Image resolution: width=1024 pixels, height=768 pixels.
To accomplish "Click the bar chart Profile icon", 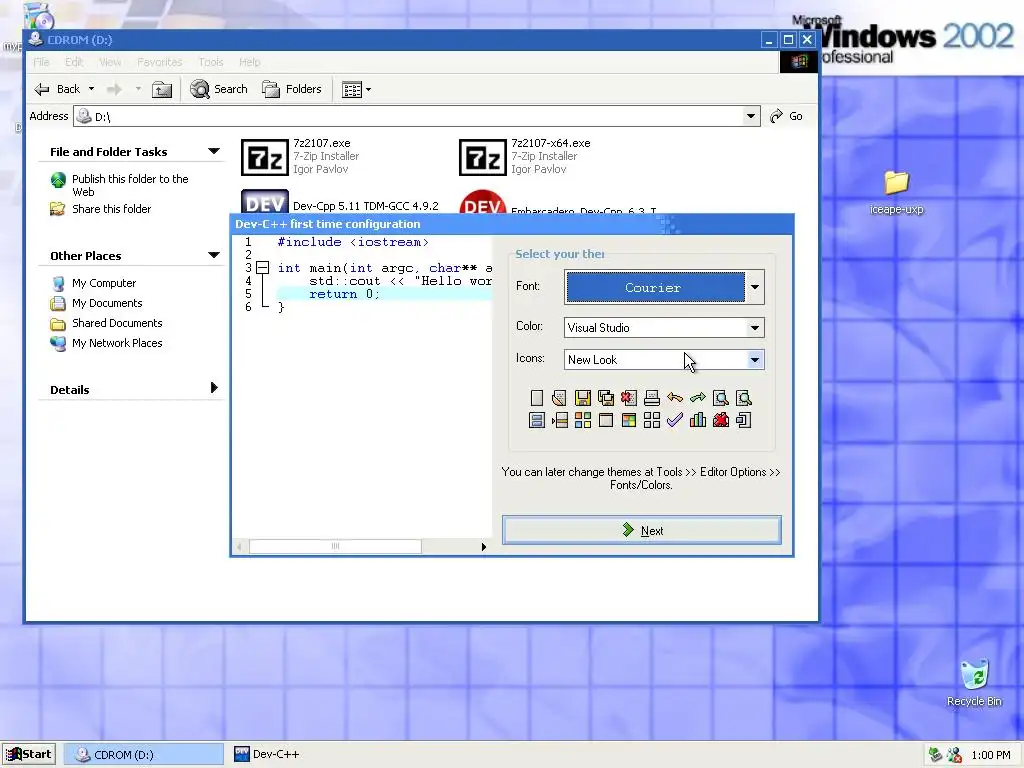I will pyautogui.click(x=697, y=421).
